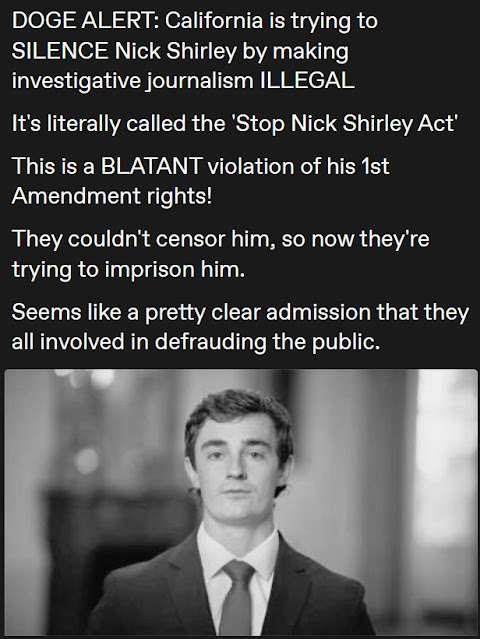Click the phrase 'investigative journalism'
Viewport: 480px width, 639px height.
tap(132, 81)
